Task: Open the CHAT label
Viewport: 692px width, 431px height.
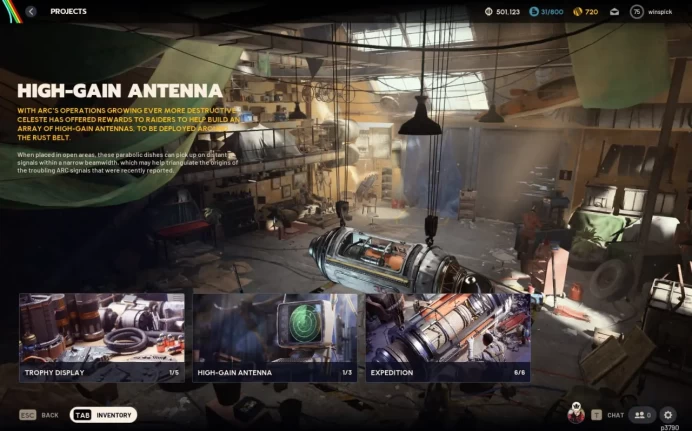Action: [615, 415]
